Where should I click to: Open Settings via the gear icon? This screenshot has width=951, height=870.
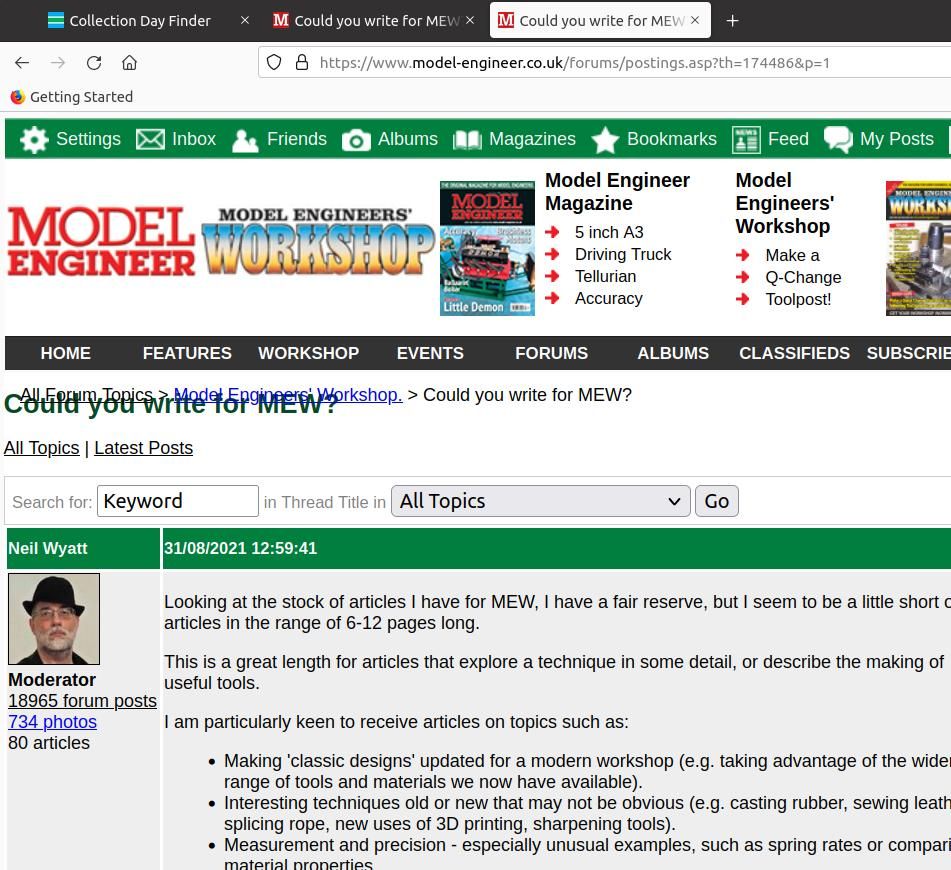point(34,140)
